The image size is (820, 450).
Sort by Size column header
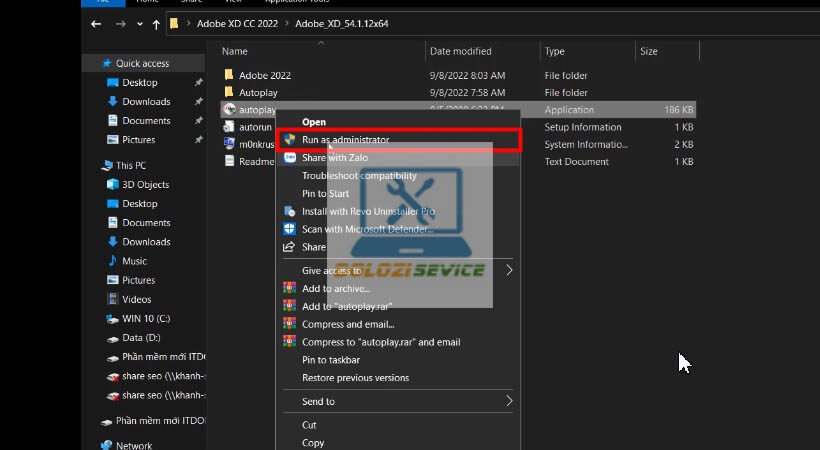click(648, 51)
